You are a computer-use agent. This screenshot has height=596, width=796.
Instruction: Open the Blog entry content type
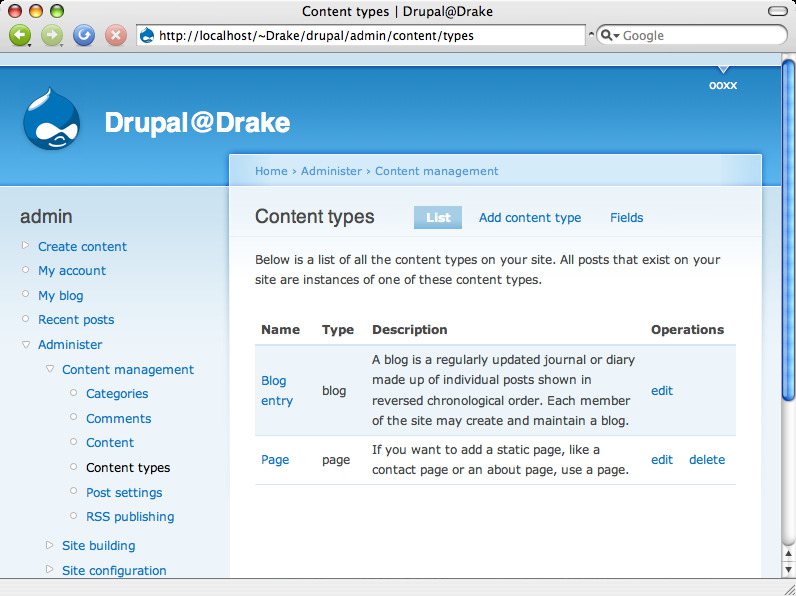point(277,390)
